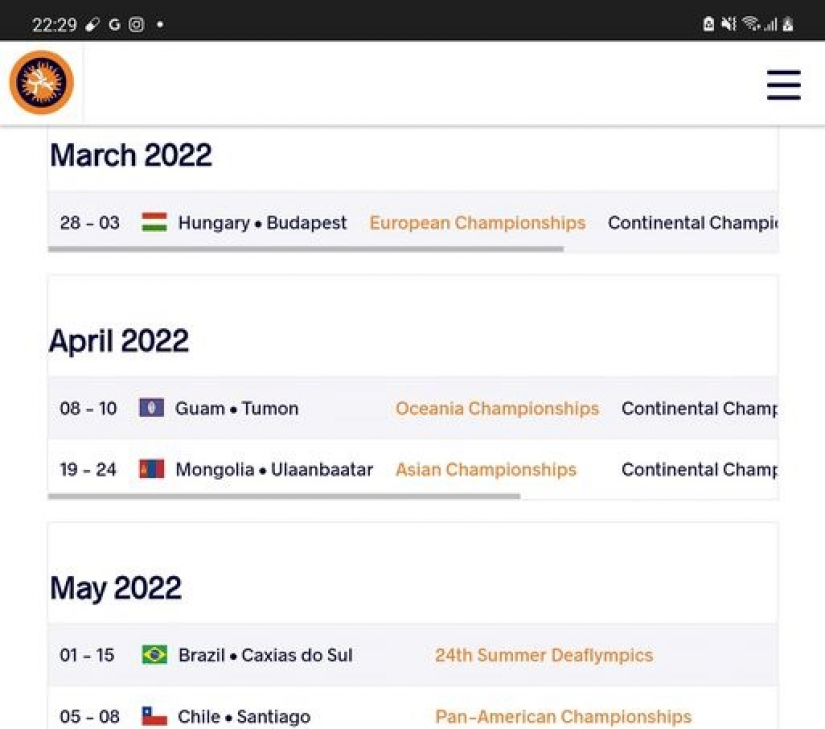Click the Guam flag icon
The height and width of the screenshot is (729, 825).
(x=151, y=408)
